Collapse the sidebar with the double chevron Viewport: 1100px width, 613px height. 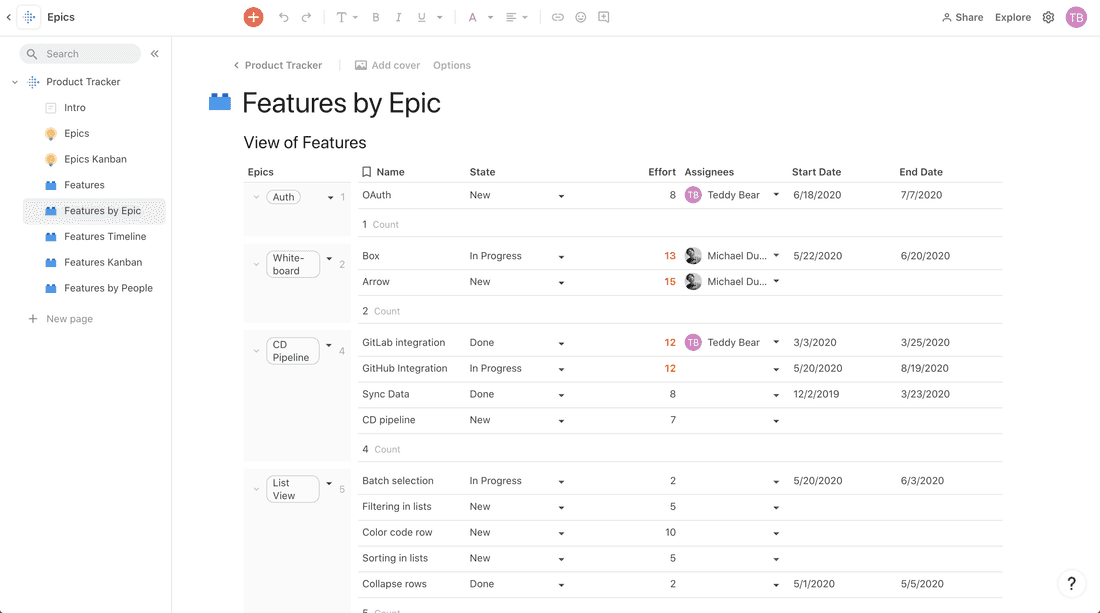click(155, 54)
